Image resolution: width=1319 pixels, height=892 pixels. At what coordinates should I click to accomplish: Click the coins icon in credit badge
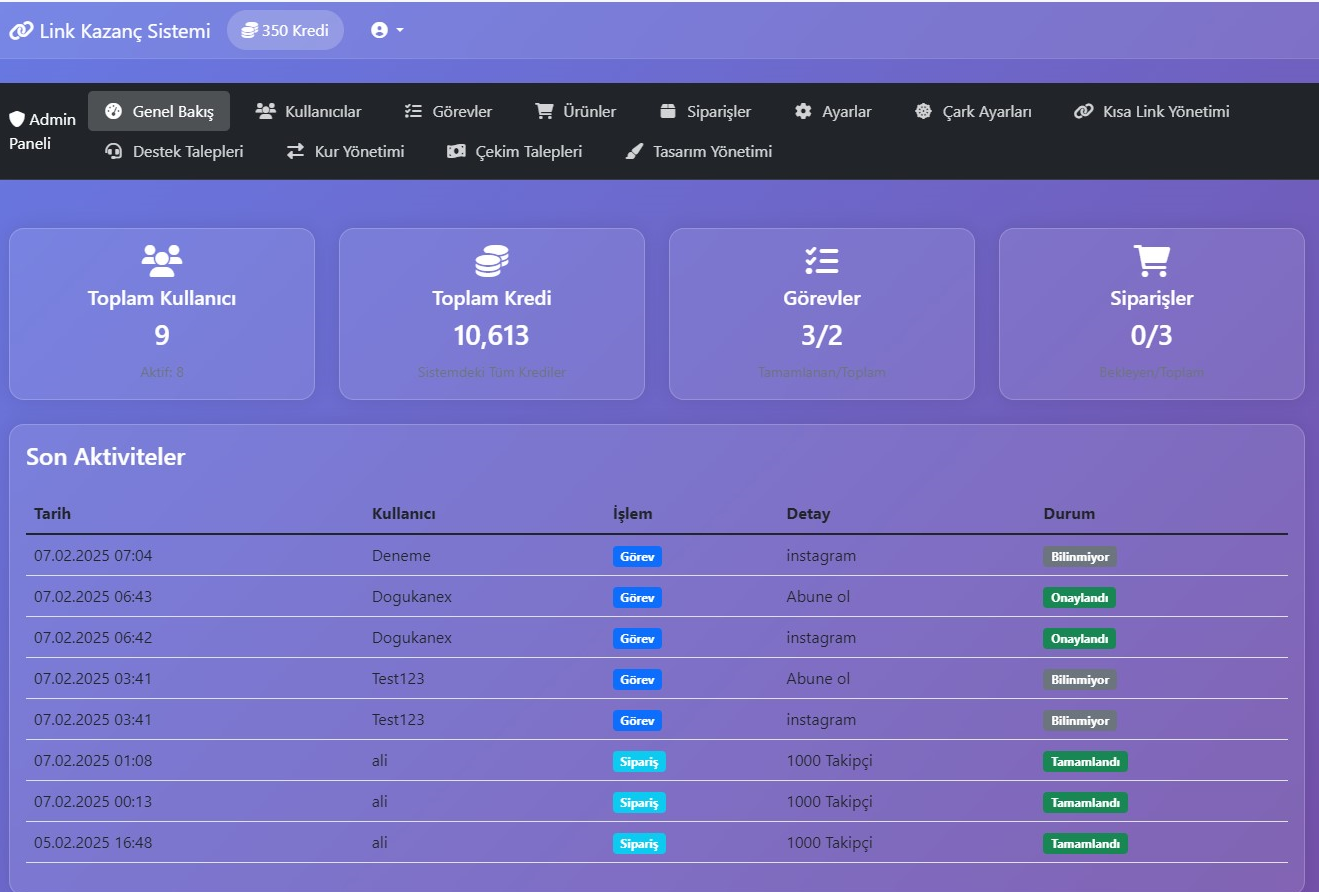coord(250,31)
